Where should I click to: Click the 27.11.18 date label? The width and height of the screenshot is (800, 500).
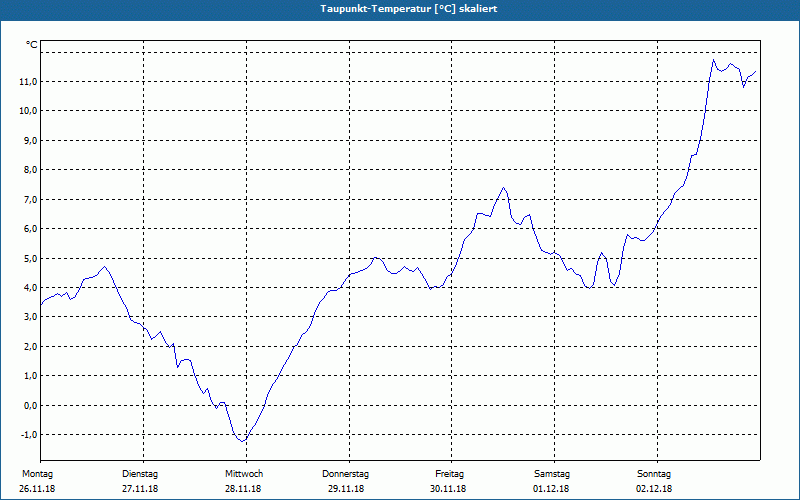point(140,489)
